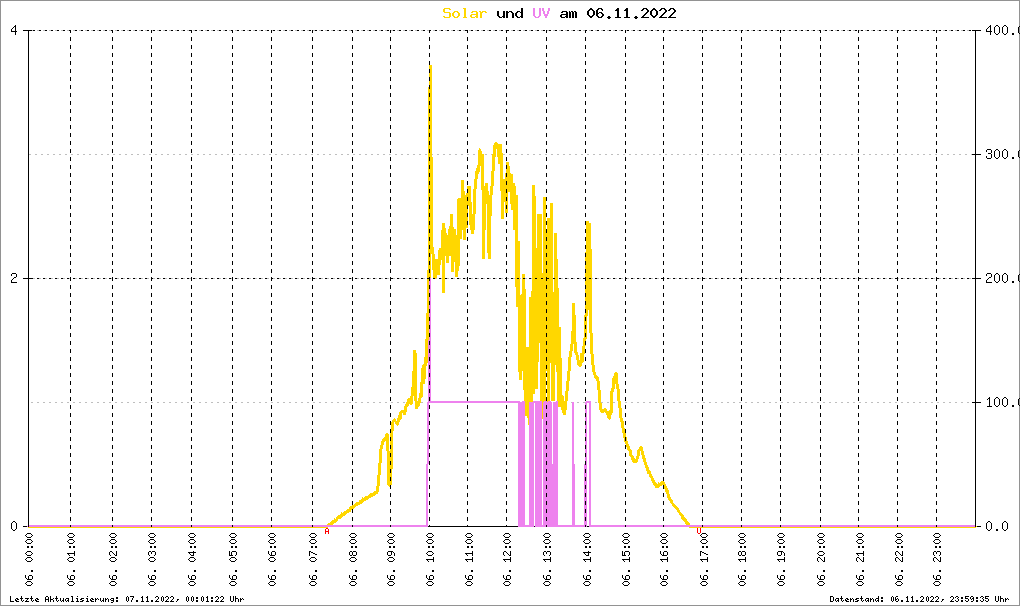The height and width of the screenshot is (606, 1020).
Task: Click the right axis value 100.0
Action: coord(999,402)
